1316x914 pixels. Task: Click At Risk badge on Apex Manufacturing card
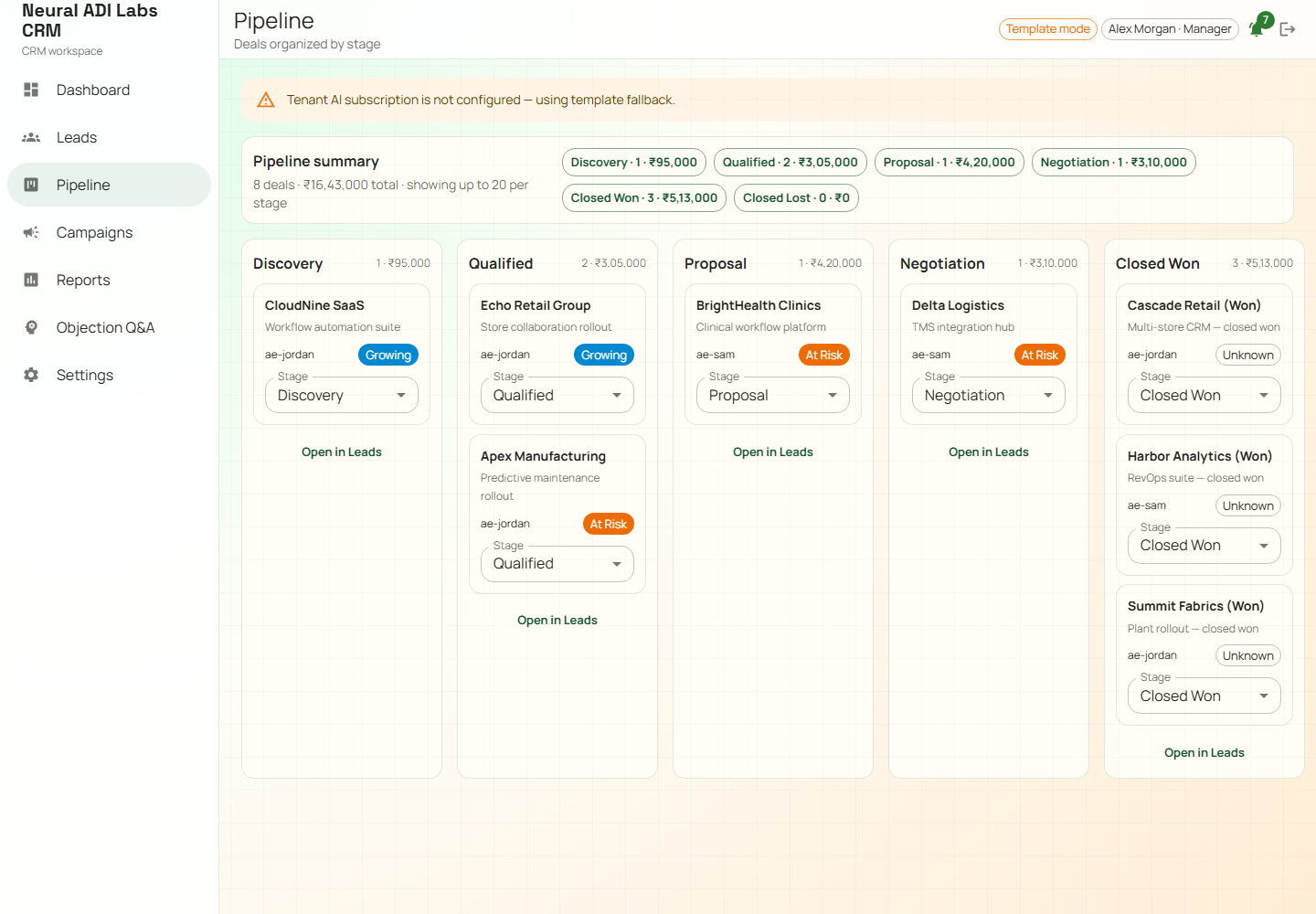tap(609, 524)
